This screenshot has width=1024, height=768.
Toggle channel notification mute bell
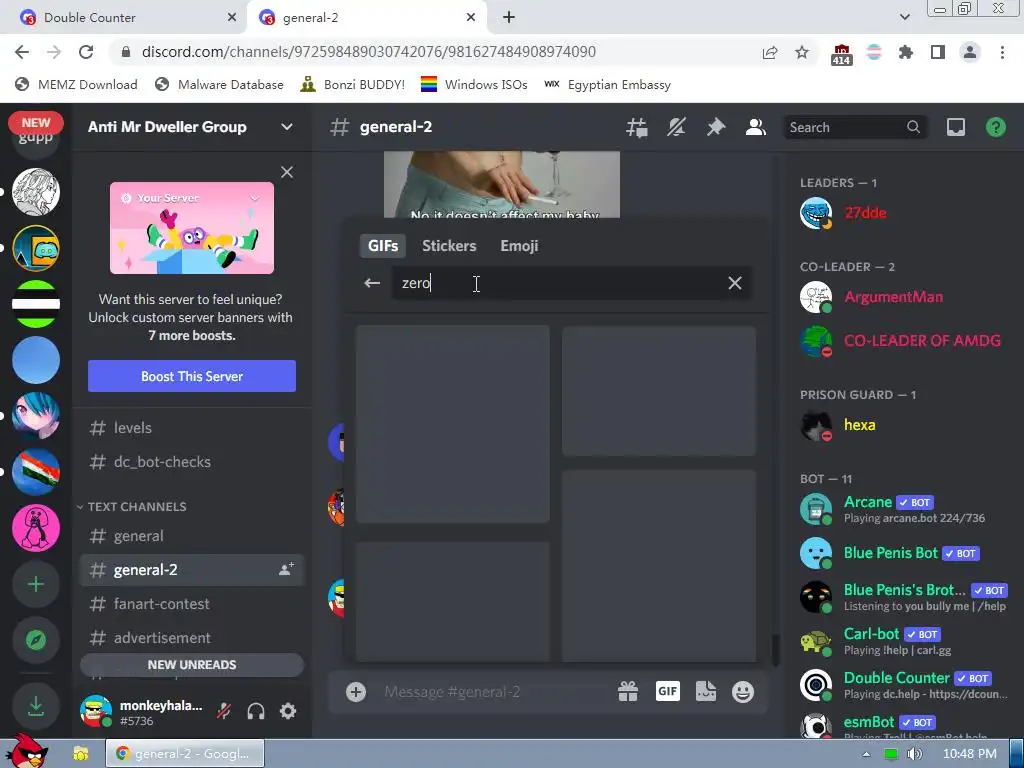point(676,127)
